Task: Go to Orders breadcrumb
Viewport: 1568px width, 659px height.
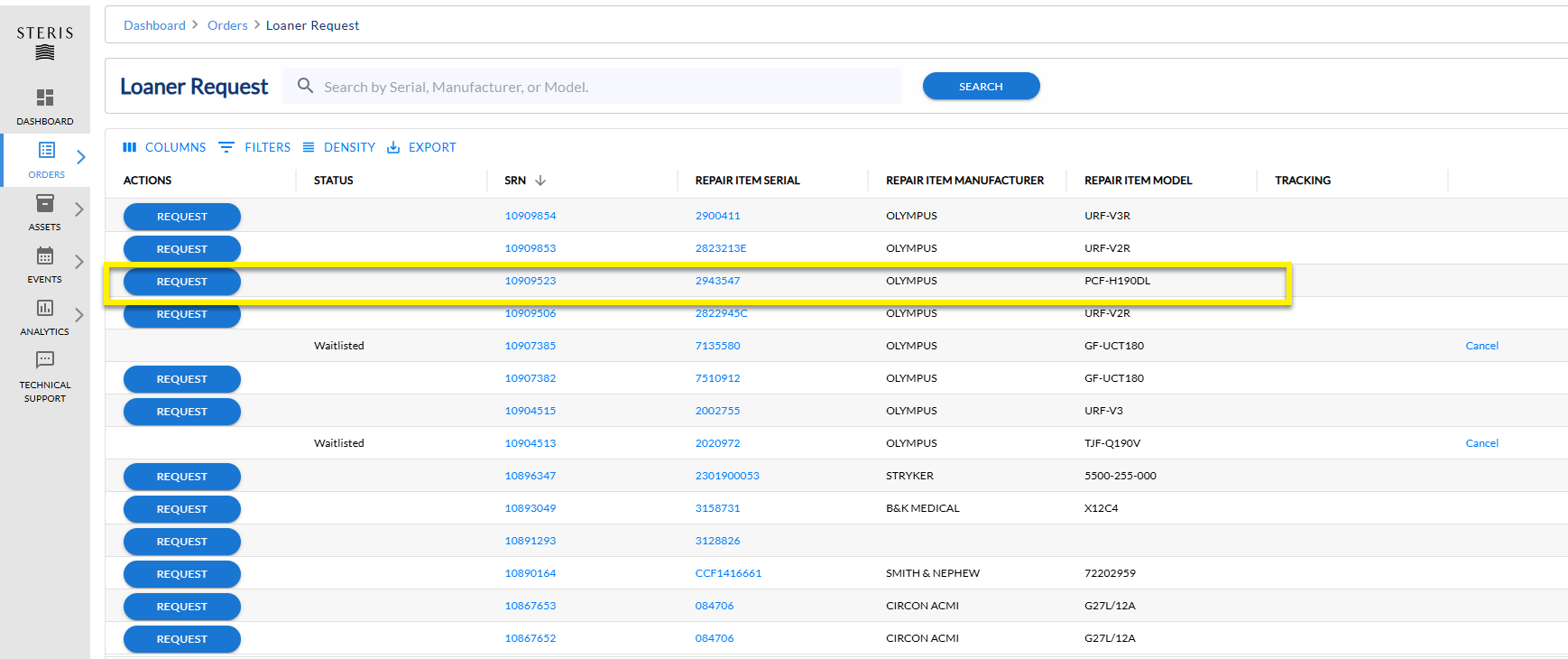Action: click(227, 25)
